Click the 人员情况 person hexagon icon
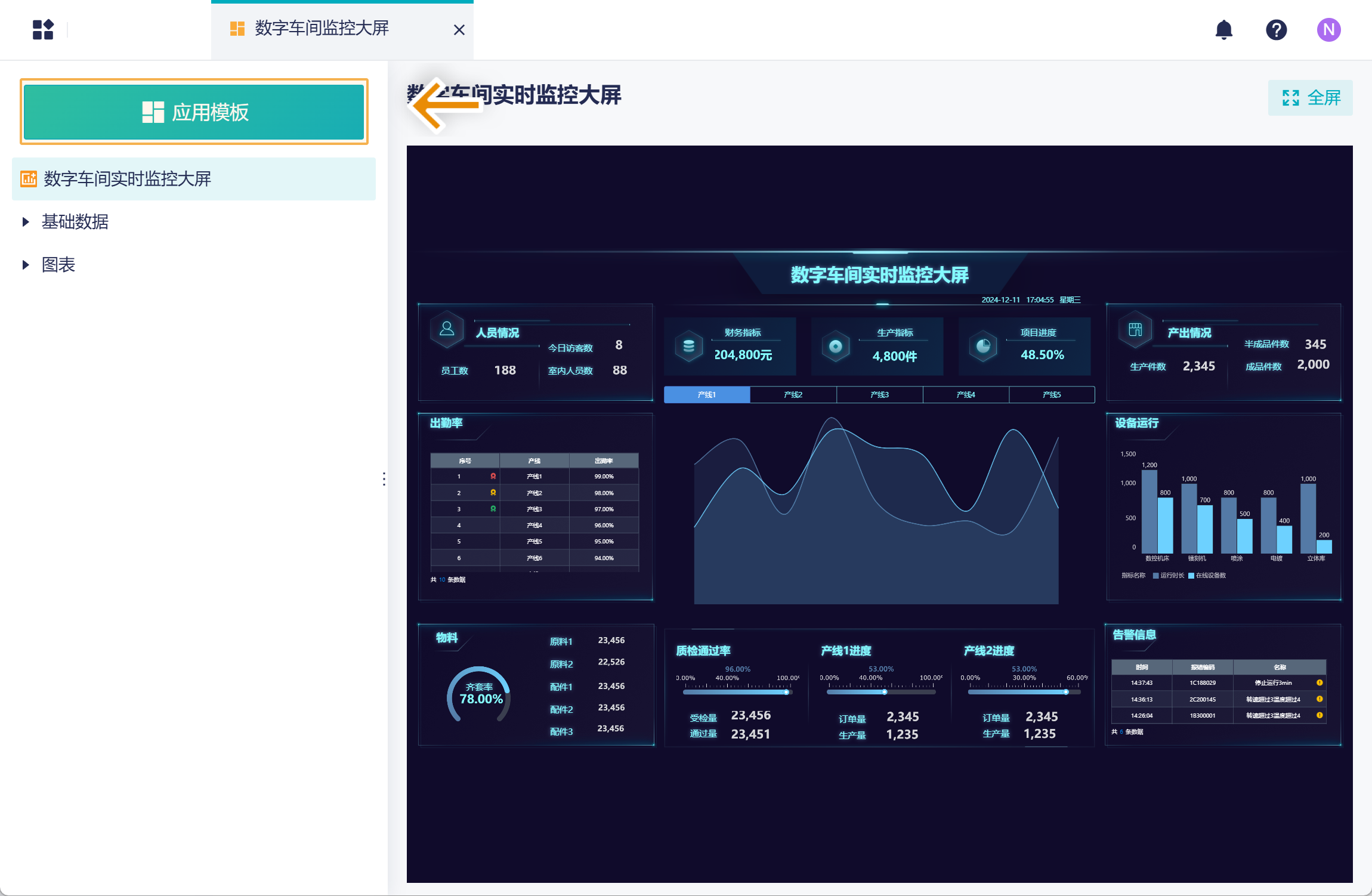1372x896 pixels. 447,329
